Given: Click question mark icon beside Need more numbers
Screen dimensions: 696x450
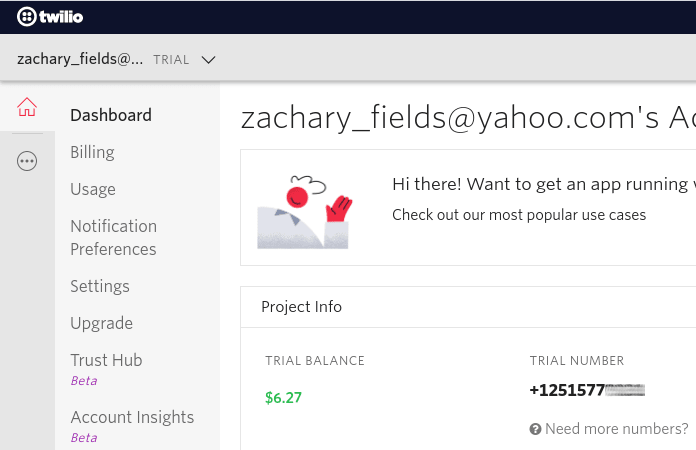Looking at the screenshot, I should (x=535, y=429).
